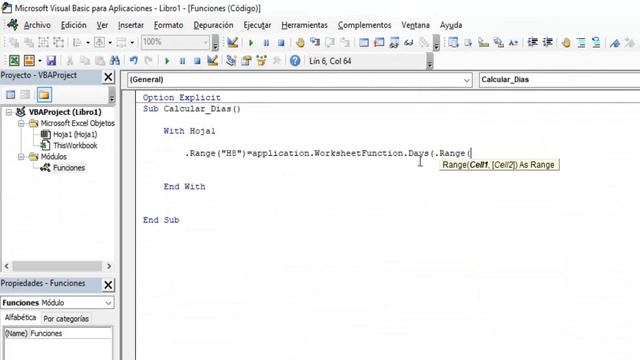Click the 'With Hoja1' code line
Viewport: 640px width, 360px height.
coord(189,131)
